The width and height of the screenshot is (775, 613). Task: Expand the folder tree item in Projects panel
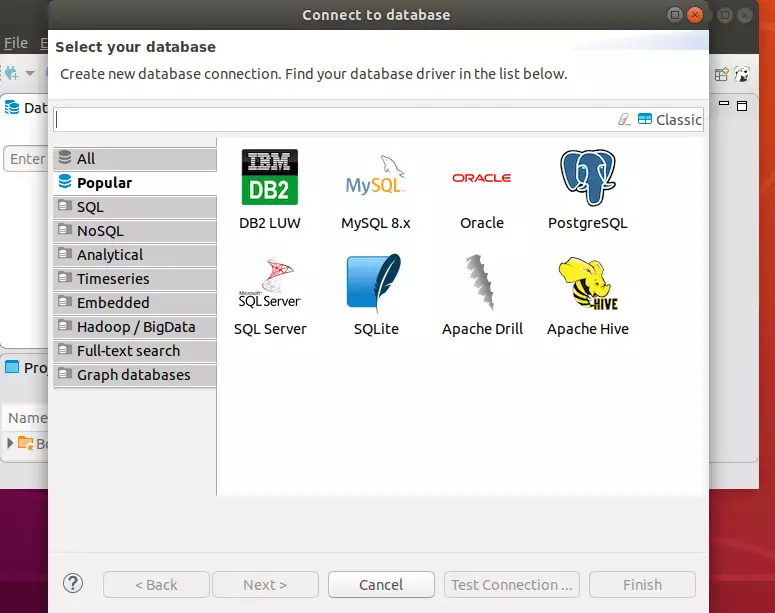(x=9, y=442)
